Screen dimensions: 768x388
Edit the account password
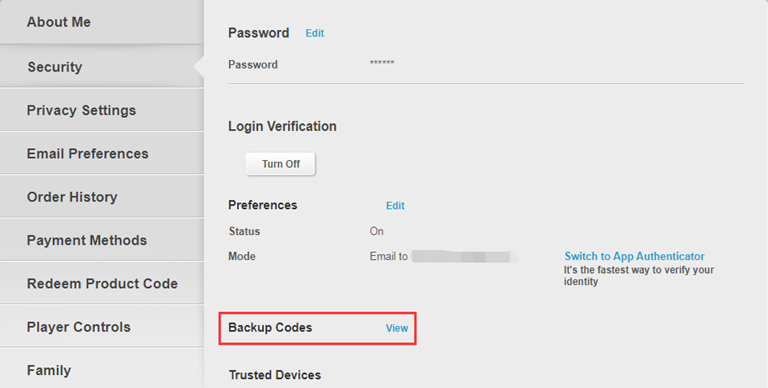coord(314,33)
